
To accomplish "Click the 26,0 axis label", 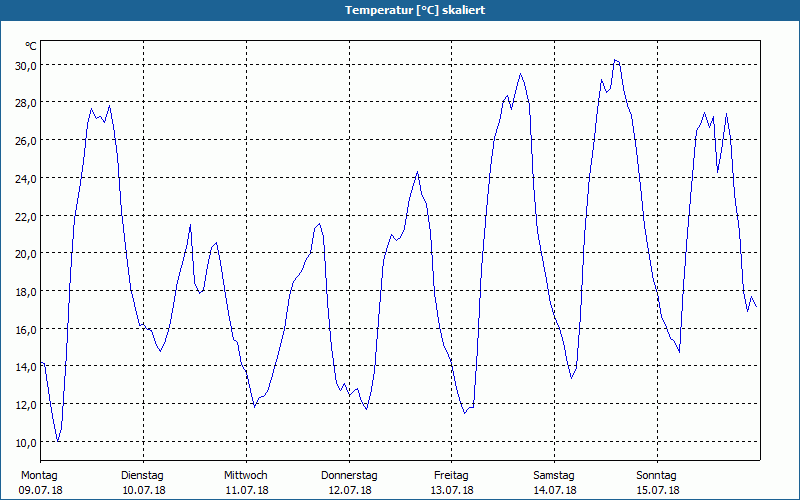I will [26, 141].
